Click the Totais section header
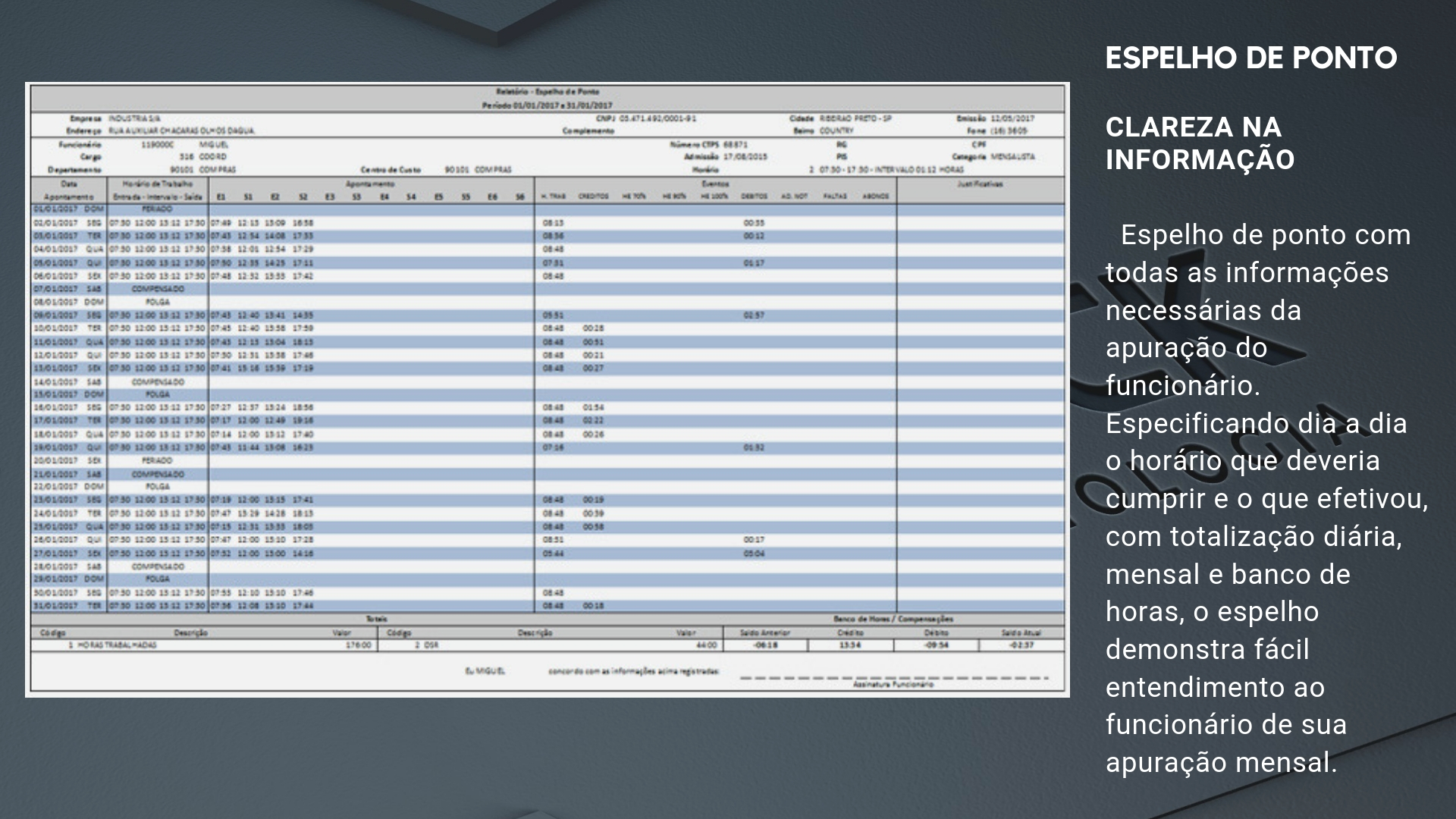Screen dimensions: 1456x819 click(377, 620)
